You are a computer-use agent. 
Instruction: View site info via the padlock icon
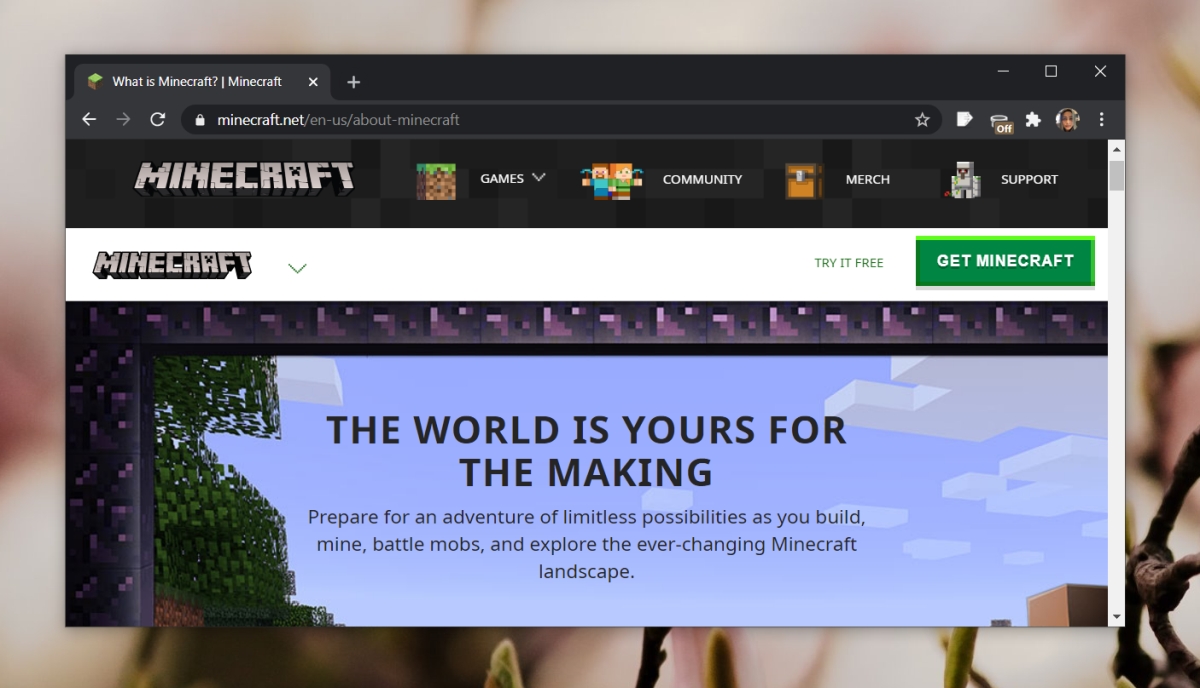200,120
